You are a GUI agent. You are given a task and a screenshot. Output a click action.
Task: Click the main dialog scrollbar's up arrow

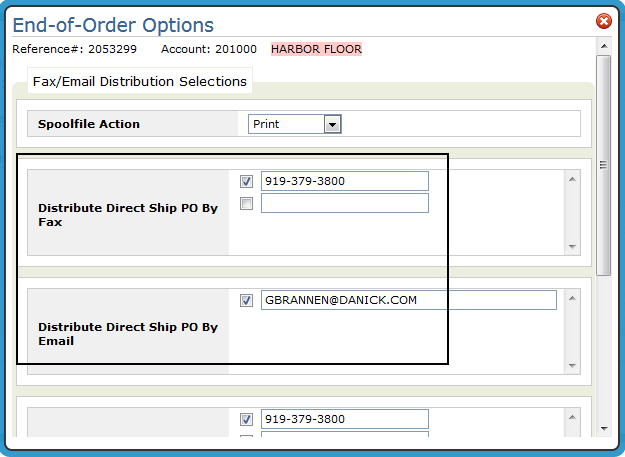[x=604, y=46]
